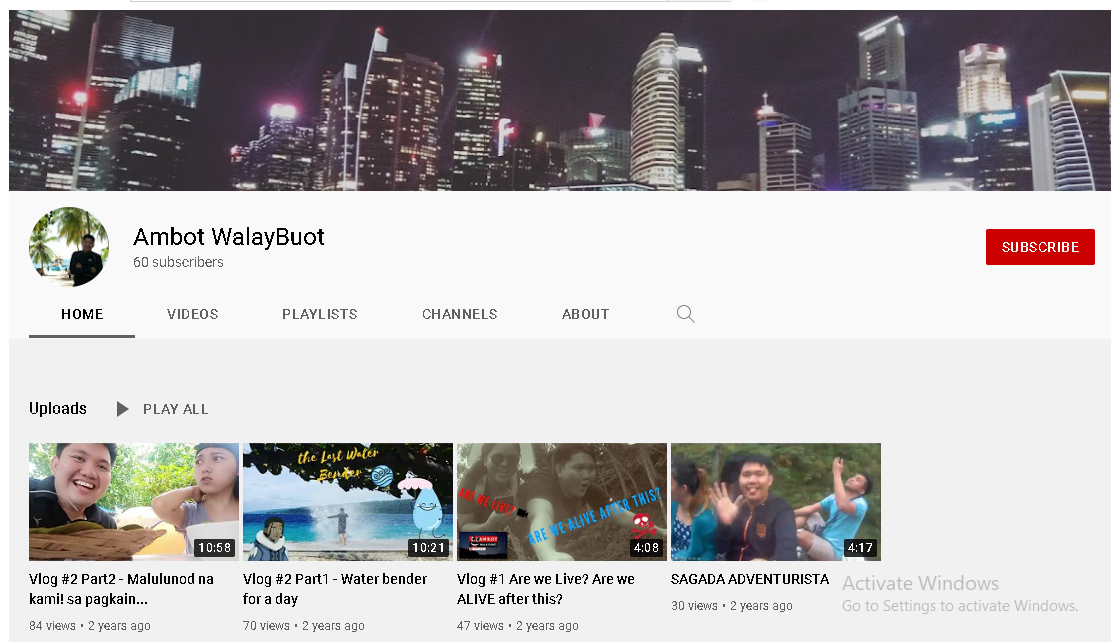The height and width of the screenshot is (642, 1111).
Task: Subscribe to the Ambot WalayBuot channel
Action: 1039,247
